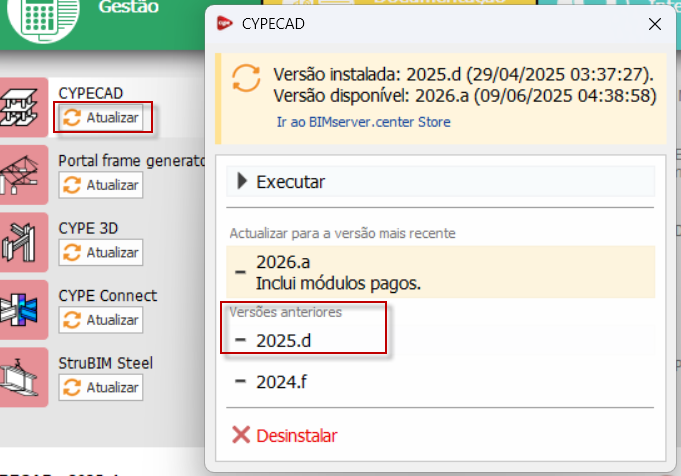
Task: Click the CYPECAD program name label
Action: coord(91,93)
